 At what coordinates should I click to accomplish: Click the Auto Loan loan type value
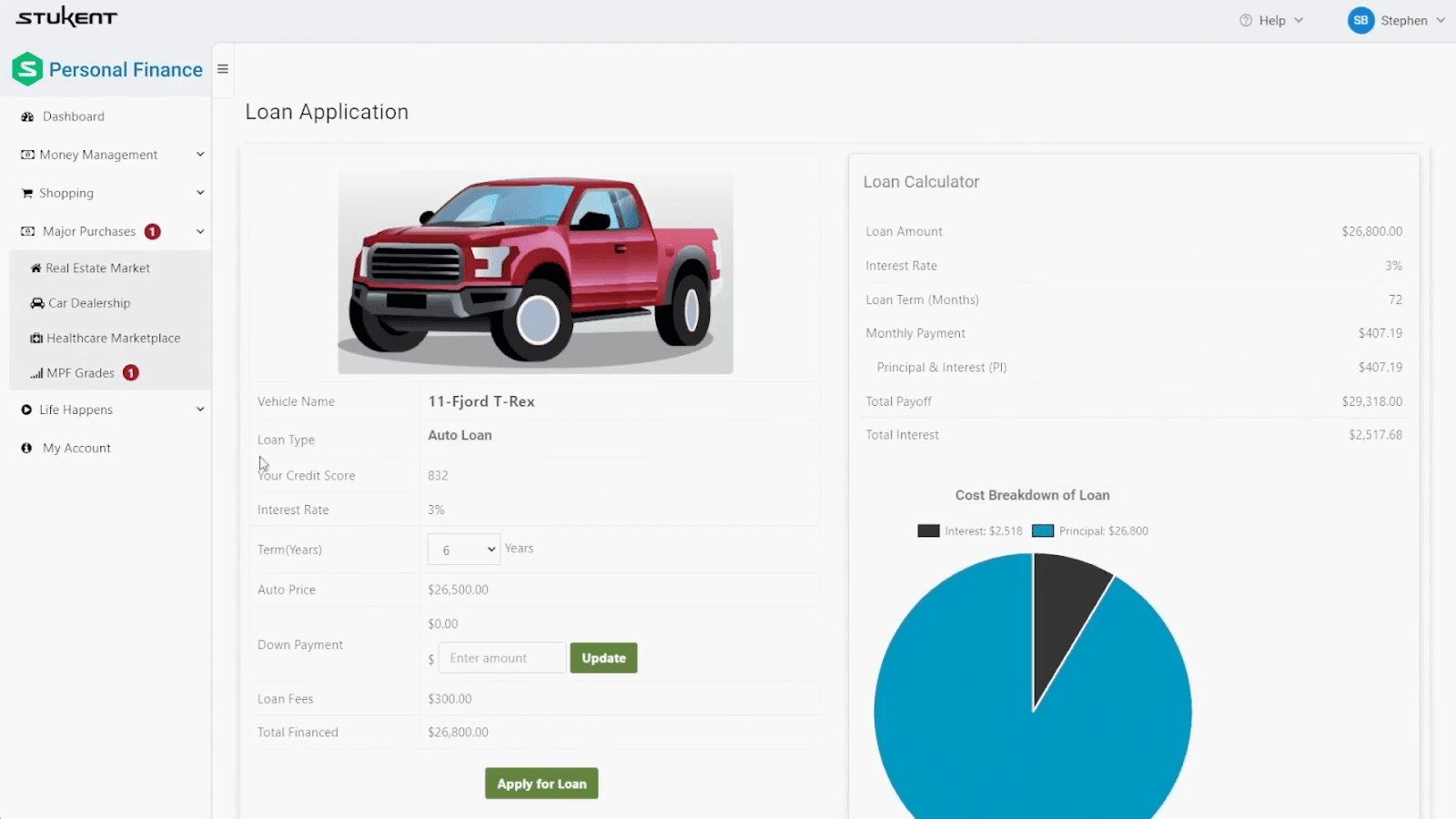[x=460, y=435]
